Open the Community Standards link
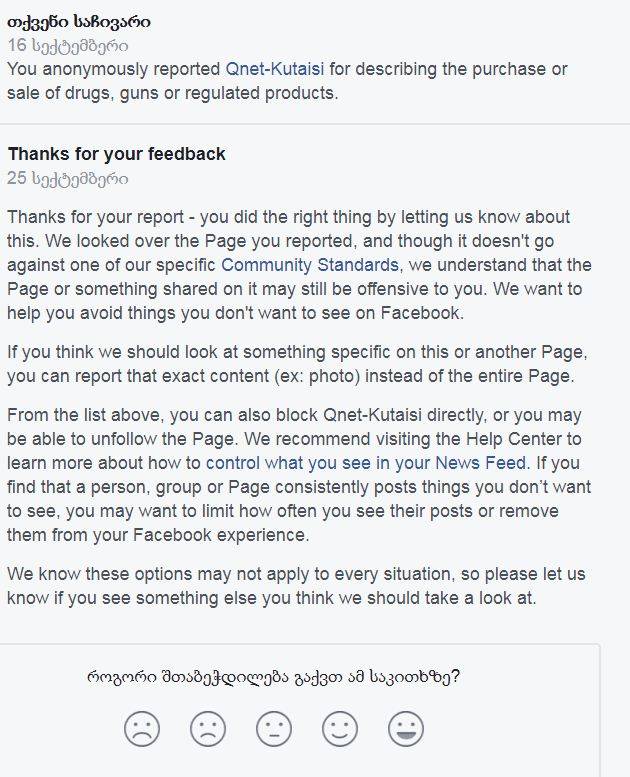 [310, 265]
